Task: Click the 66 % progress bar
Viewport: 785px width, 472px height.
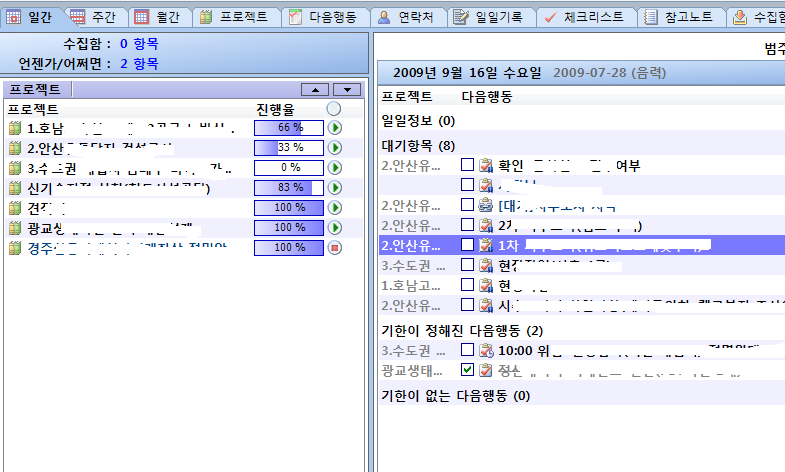Action: [x=289, y=128]
